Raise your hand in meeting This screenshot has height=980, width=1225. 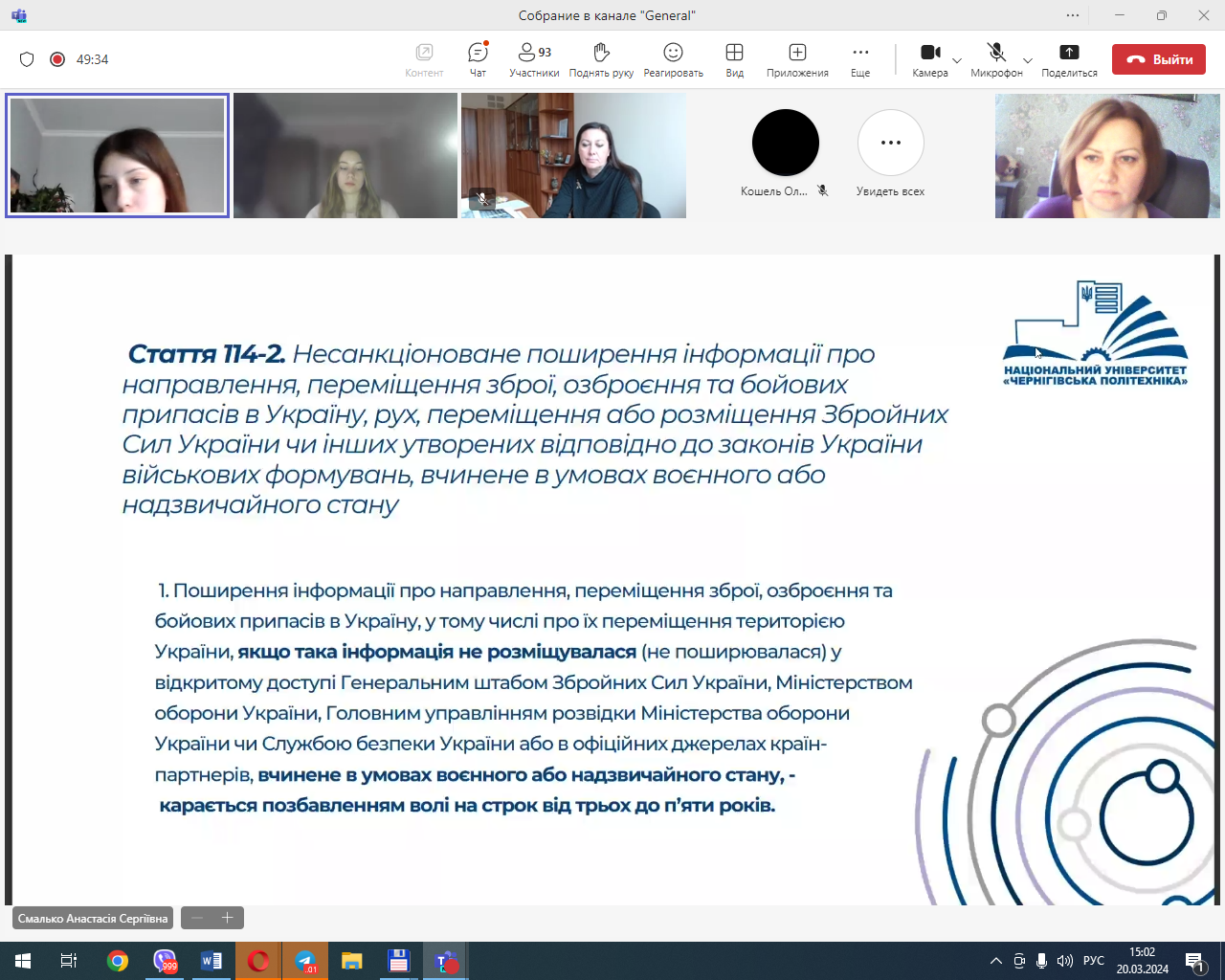pyautogui.click(x=601, y=59)
